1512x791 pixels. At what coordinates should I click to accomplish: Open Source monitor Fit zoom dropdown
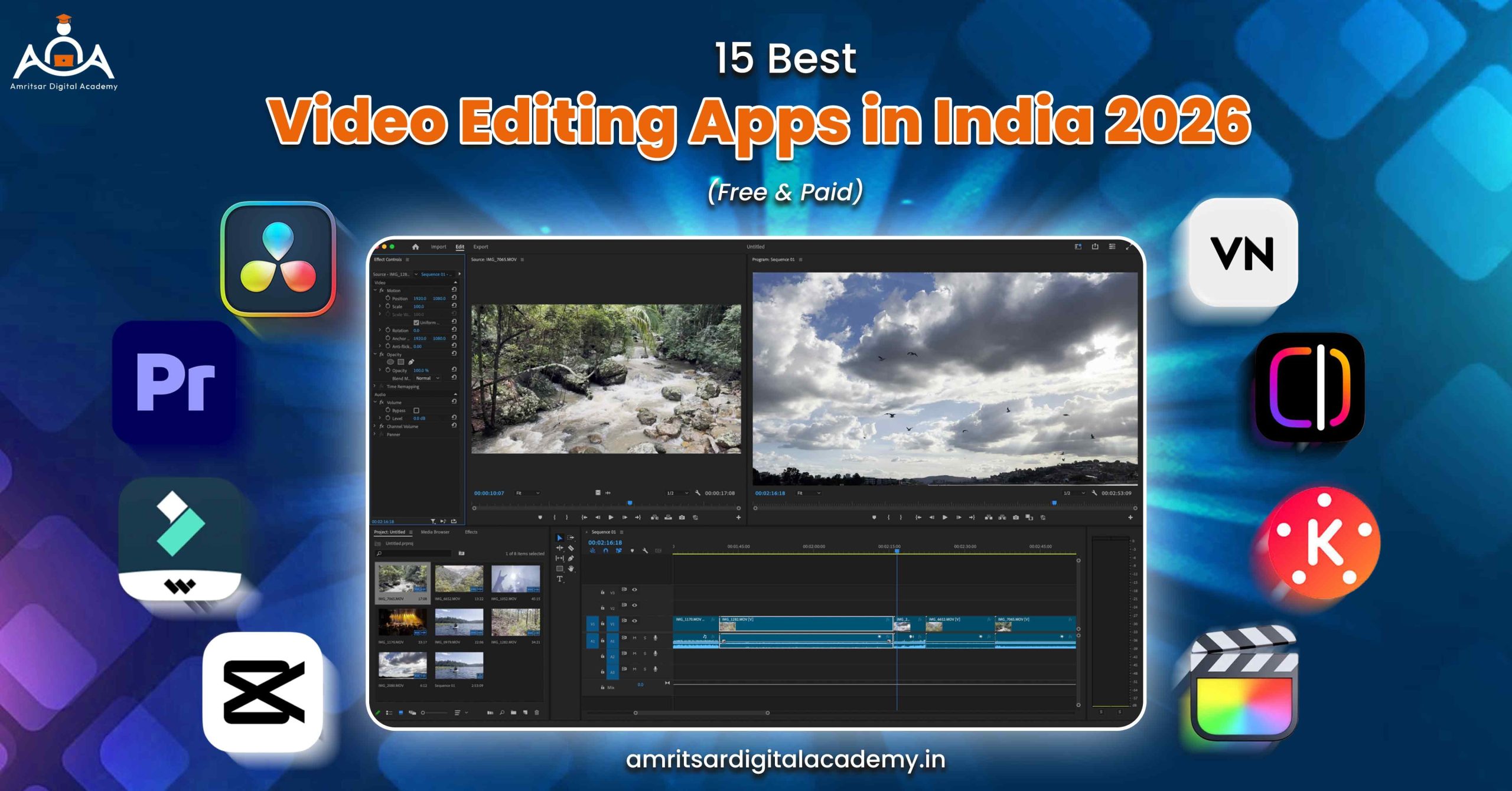528,493
